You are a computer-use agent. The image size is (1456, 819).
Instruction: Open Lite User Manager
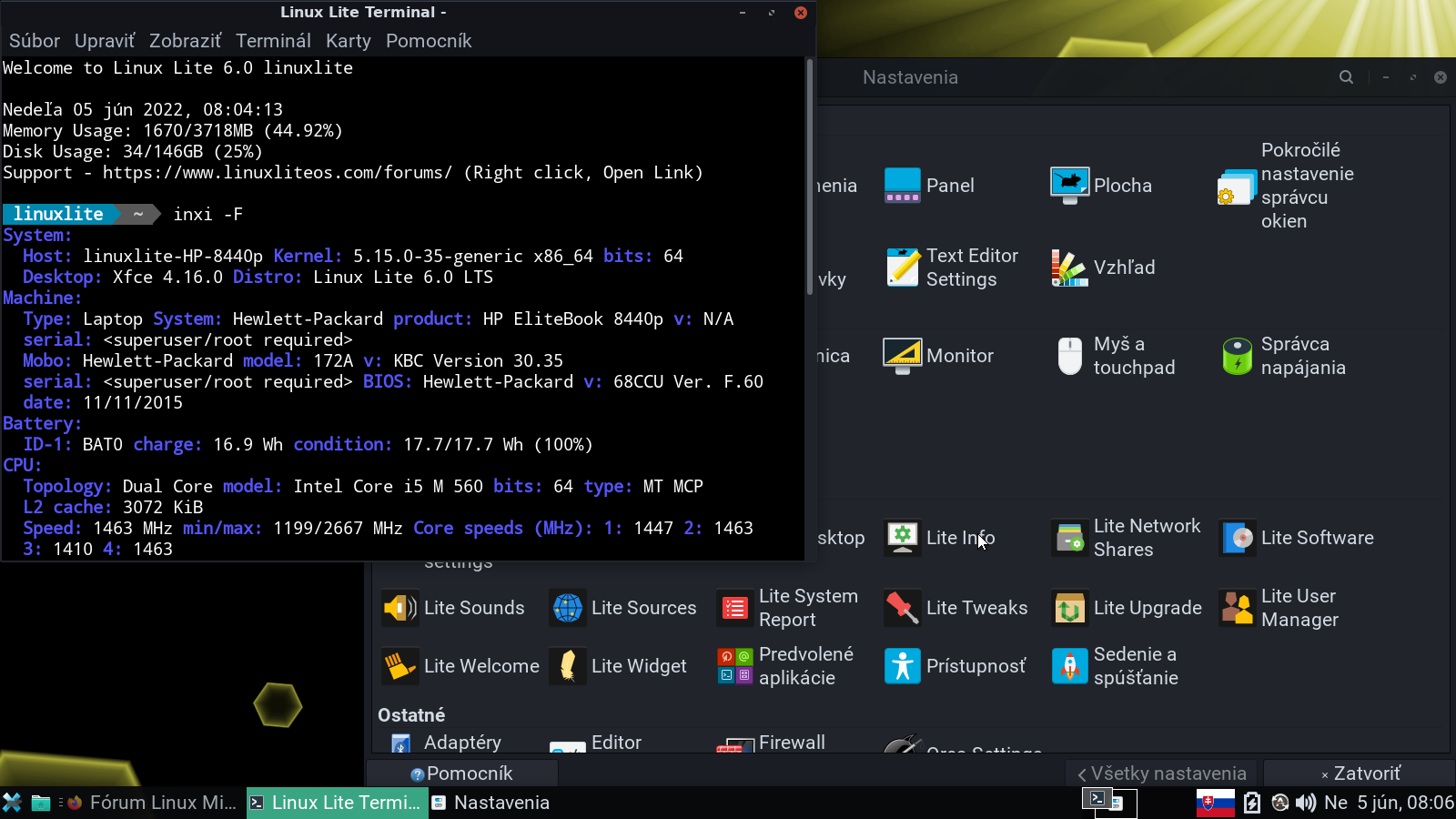(1279, 608)
